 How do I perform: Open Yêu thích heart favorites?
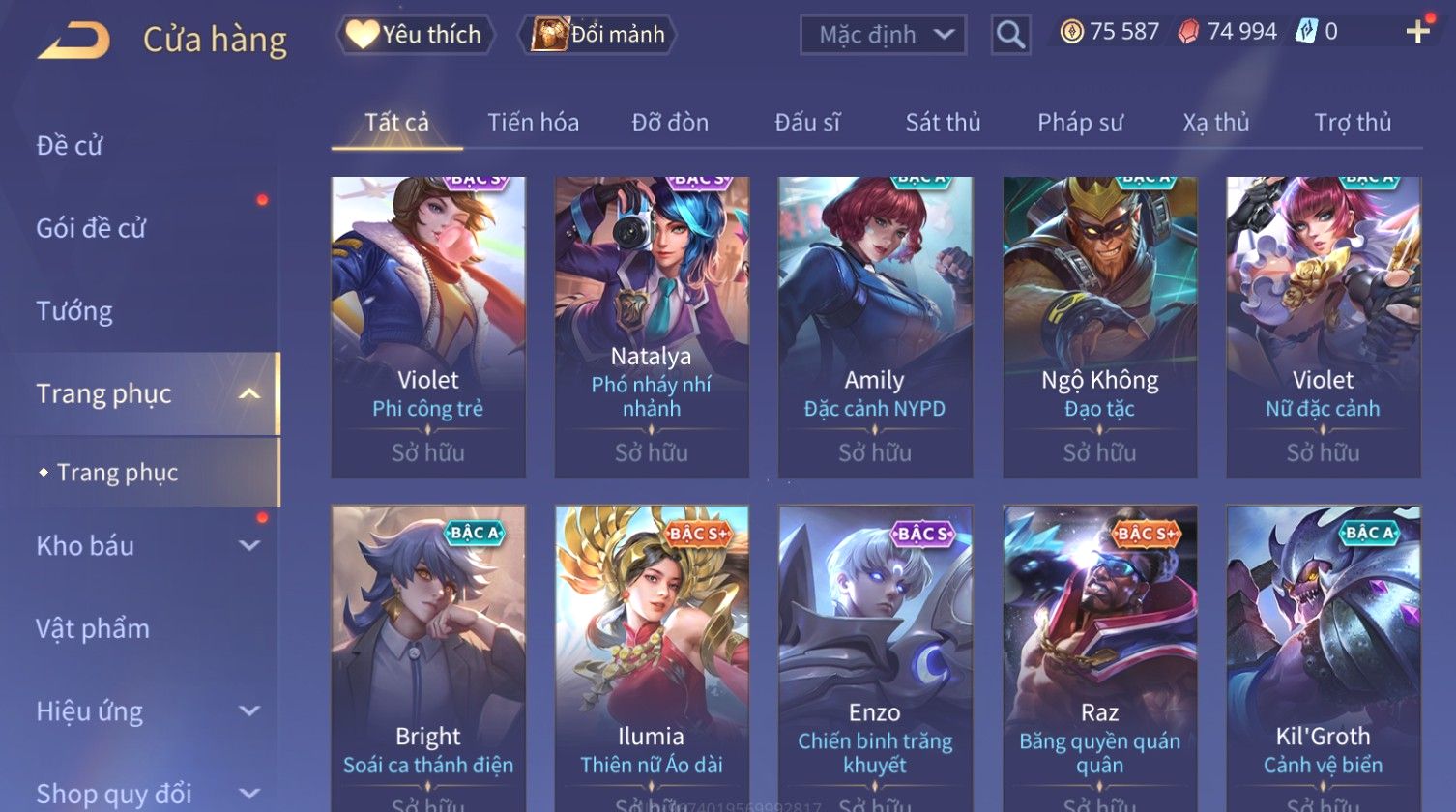[415, 35]
